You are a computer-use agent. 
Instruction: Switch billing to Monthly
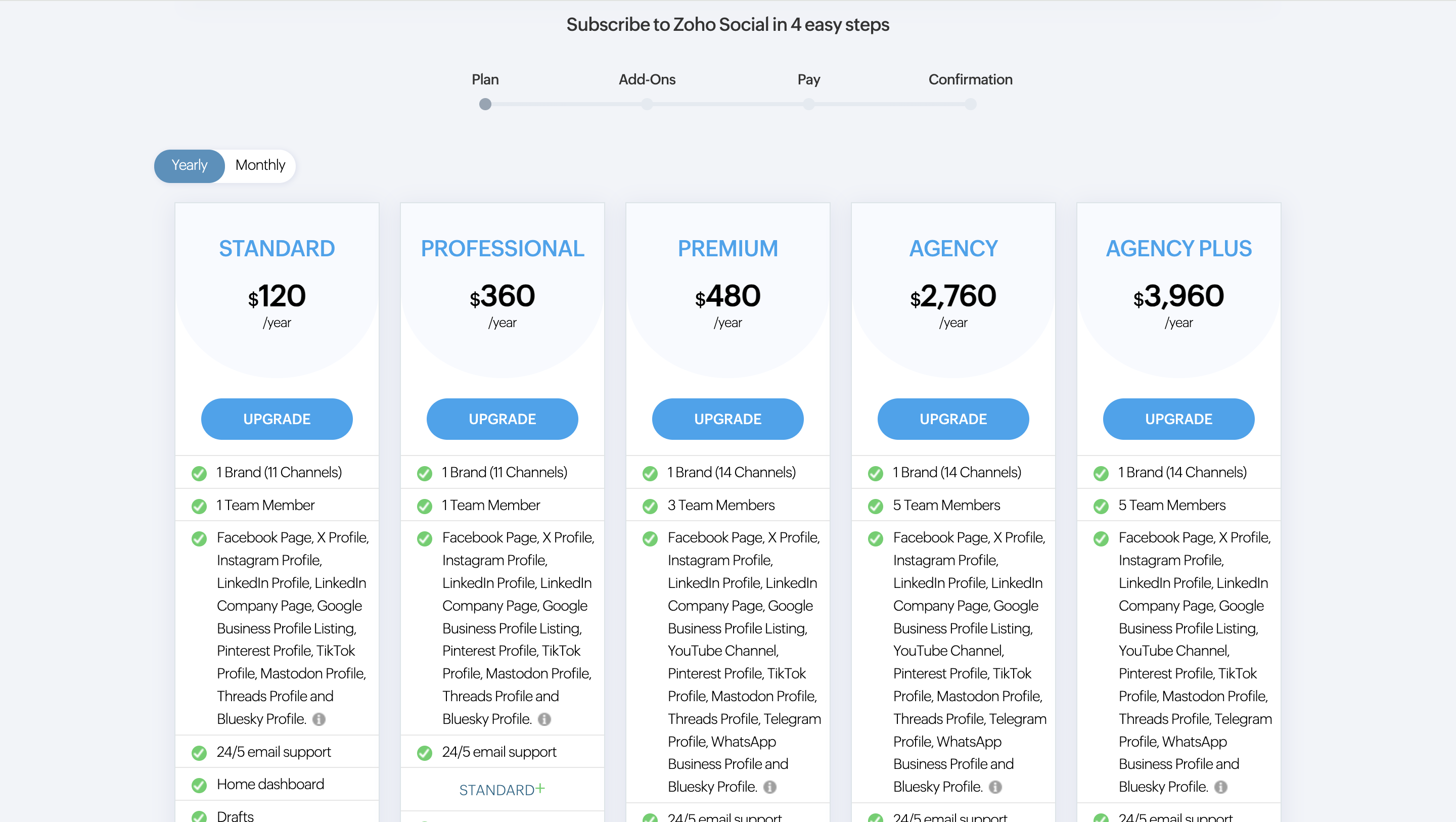pyautogui.click(x=260, y=165)
